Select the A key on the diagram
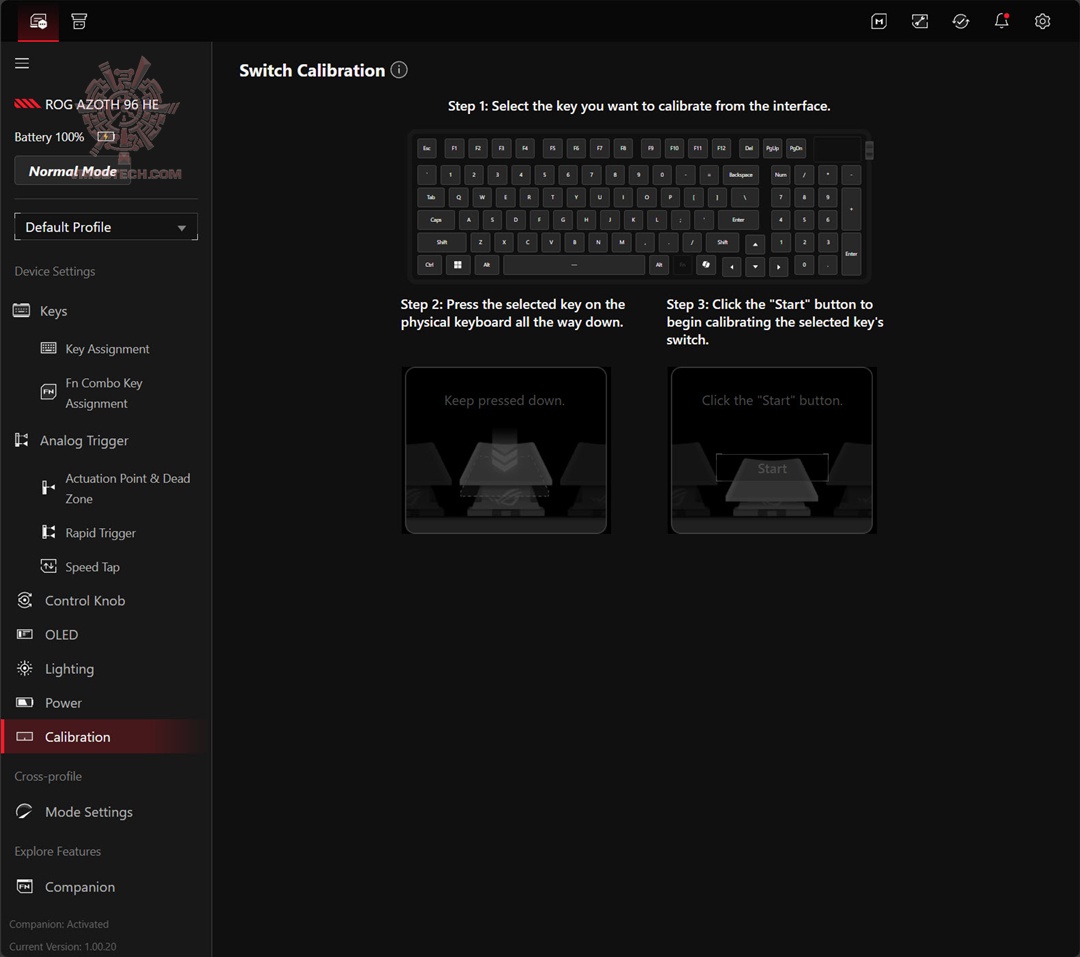The width and height of the screenshot is (1080, 957). tap(468, 220)
